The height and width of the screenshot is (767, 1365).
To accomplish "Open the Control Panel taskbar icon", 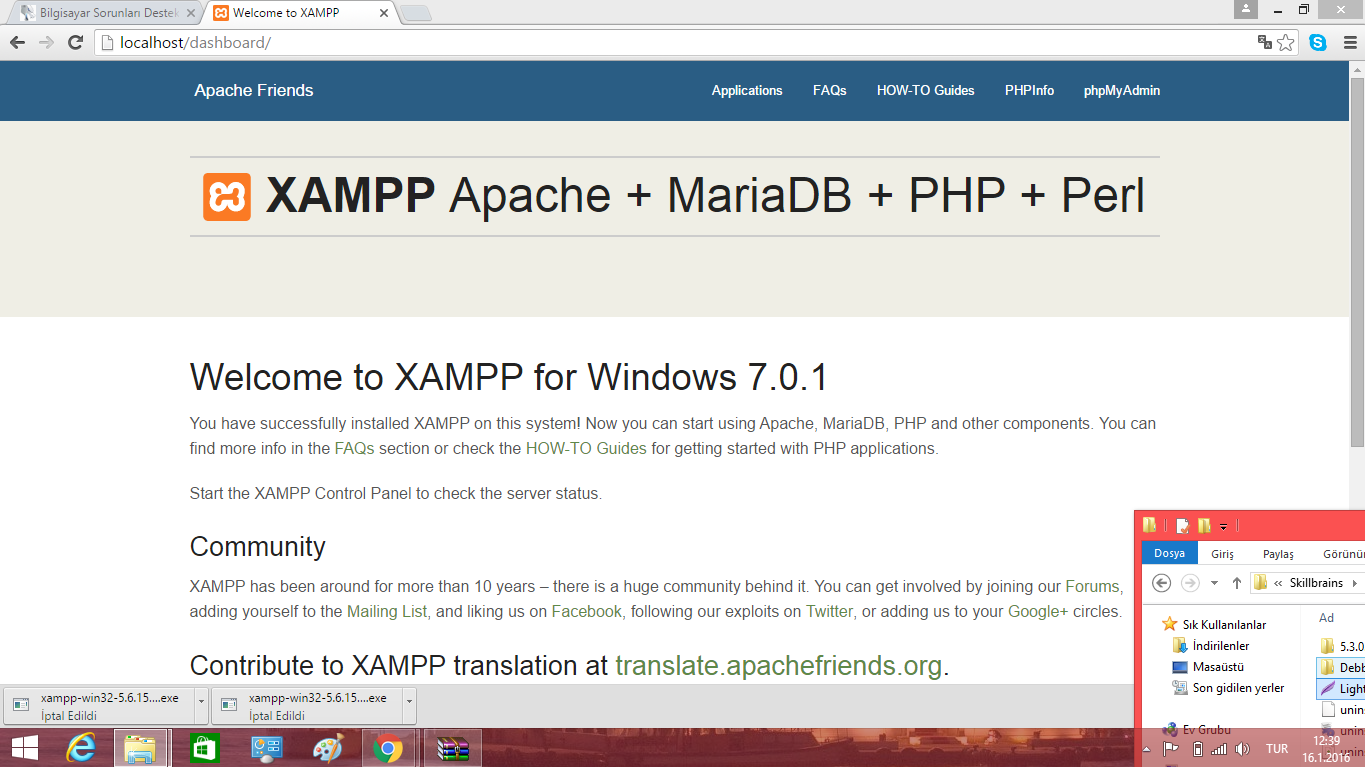I will click(x=267, y=748).
